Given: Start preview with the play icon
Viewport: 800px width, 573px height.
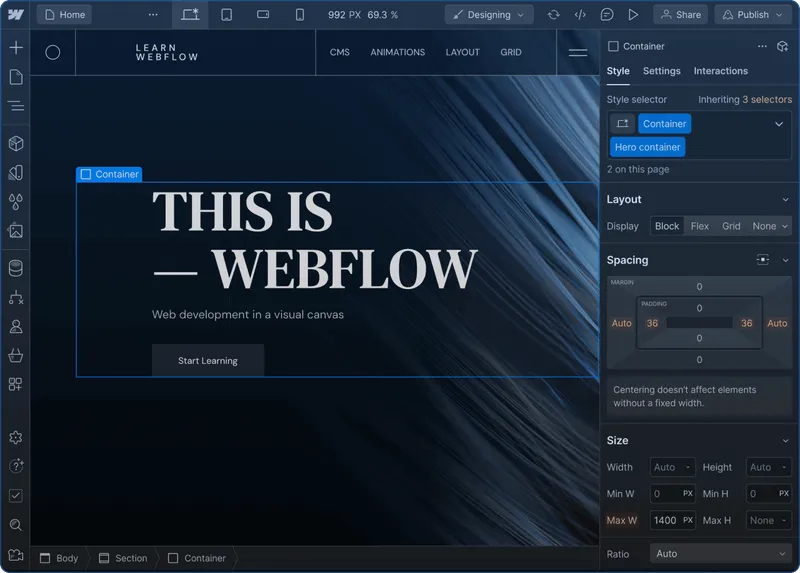Looking at the screenshot, I should (633, 15).
